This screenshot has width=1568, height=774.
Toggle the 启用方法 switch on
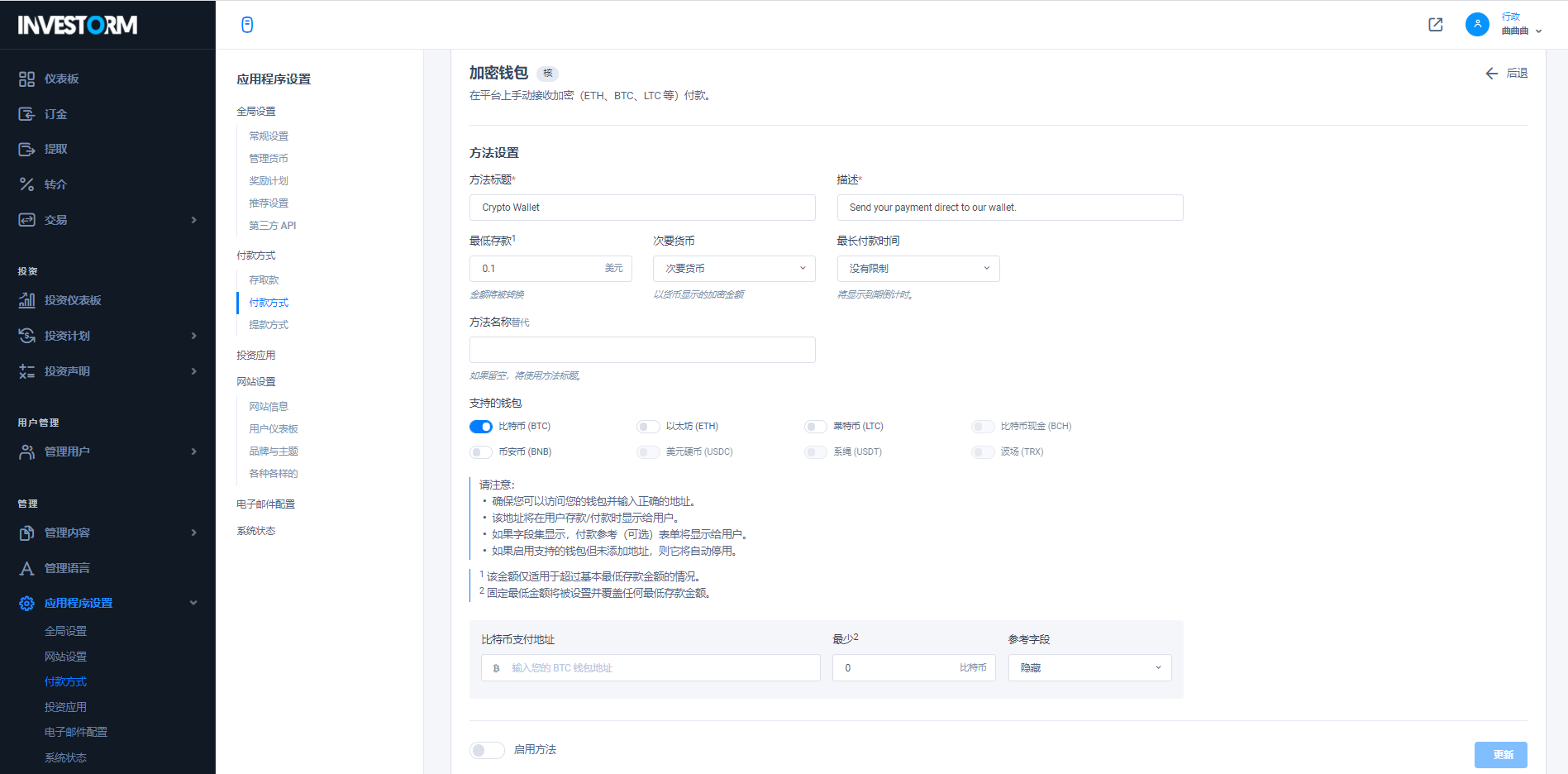click(x=487, y=750)
